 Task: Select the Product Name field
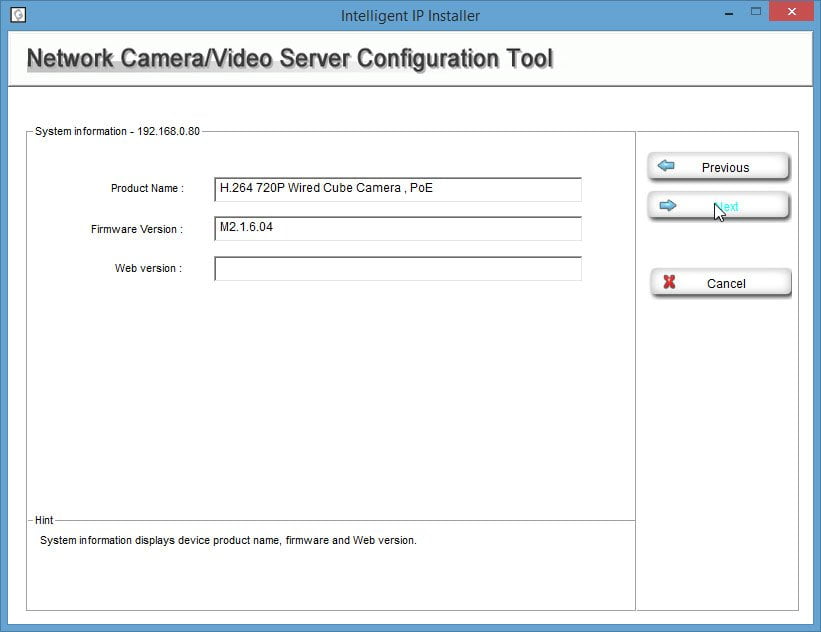[398, 189]
